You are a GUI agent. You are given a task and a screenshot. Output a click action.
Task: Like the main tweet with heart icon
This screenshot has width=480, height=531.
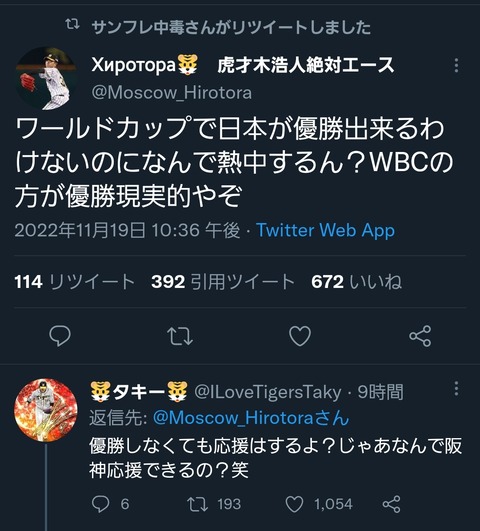coord(300,336)
